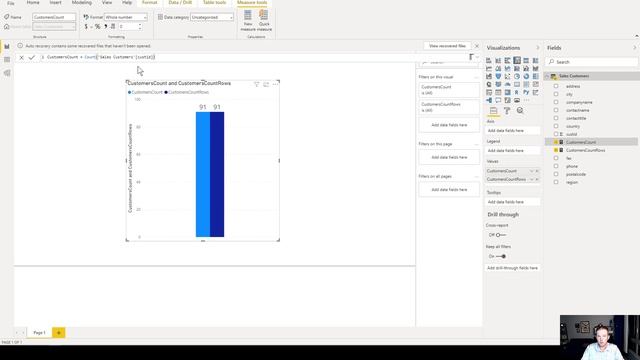
Task: Collapse the Fields pane chevron
Action: click(x=634, y=48)
